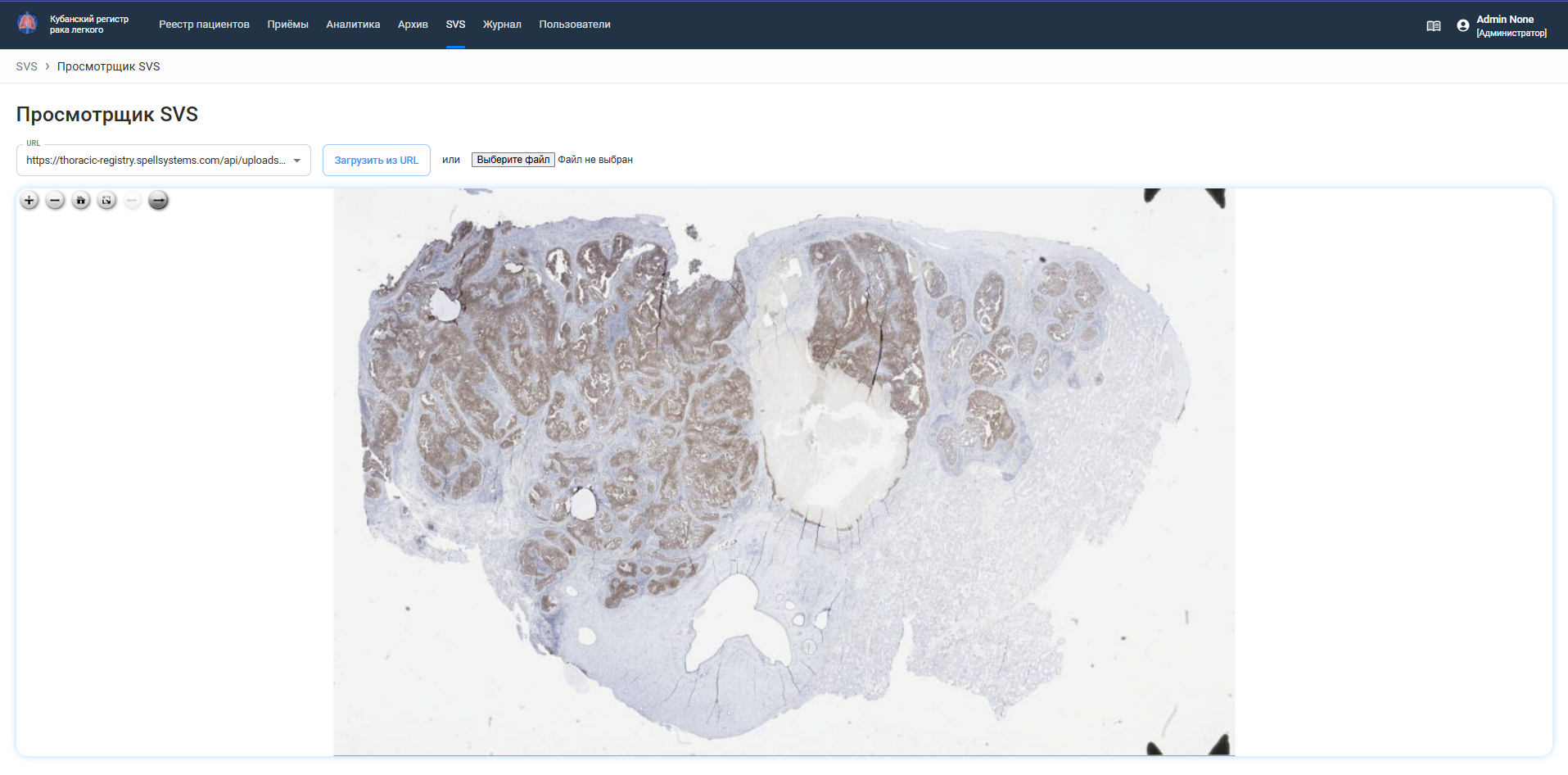The image size is (1568, 775).
Task: Go to next image with right arrow
Action: [159, 201]
